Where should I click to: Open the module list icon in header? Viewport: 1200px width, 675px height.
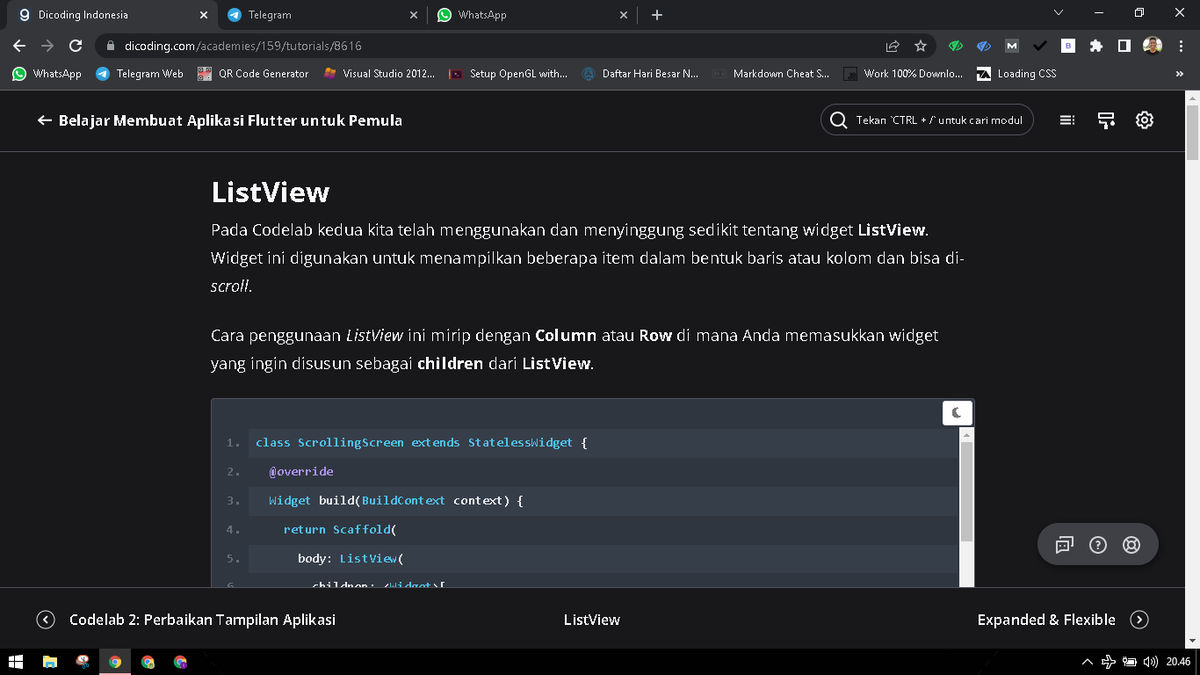click(1067, 120)
